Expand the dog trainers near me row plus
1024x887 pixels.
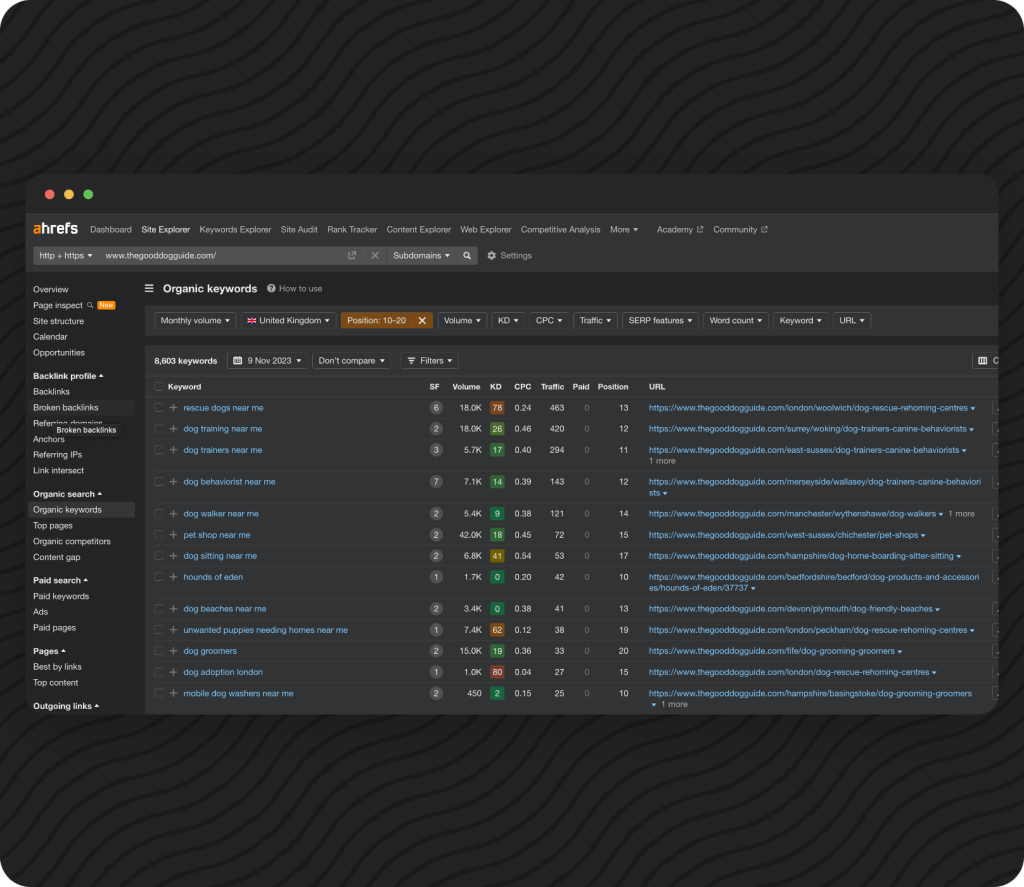173,449
